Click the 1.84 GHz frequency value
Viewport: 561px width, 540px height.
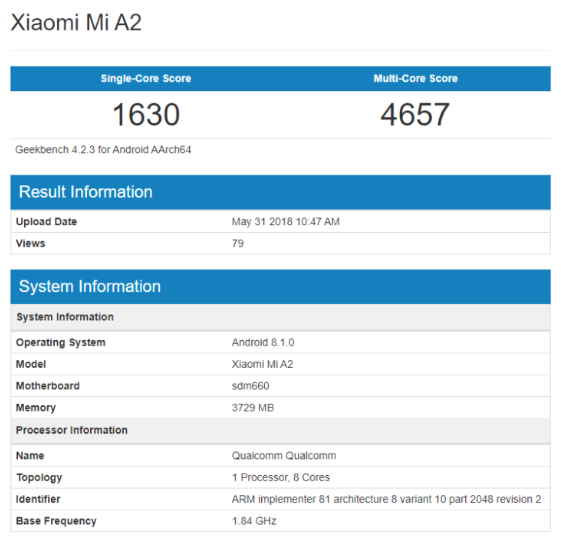point(254,521)
